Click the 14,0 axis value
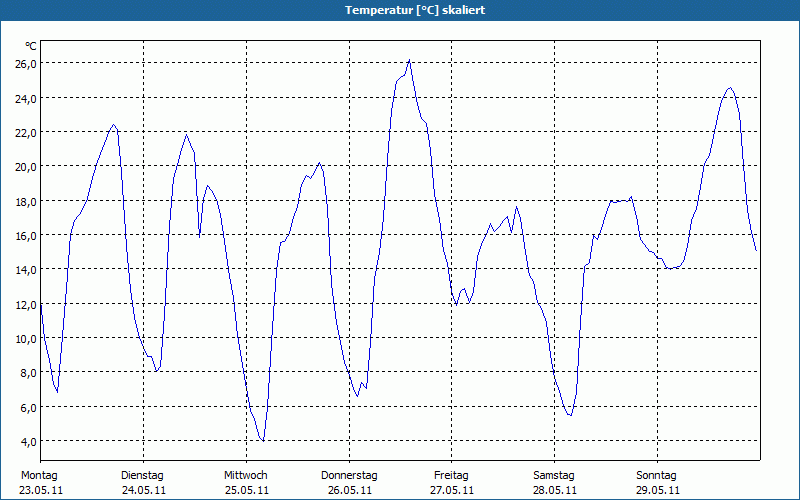Image resolution: width=800 pixels, height=500 pixels. coord(26,270)
